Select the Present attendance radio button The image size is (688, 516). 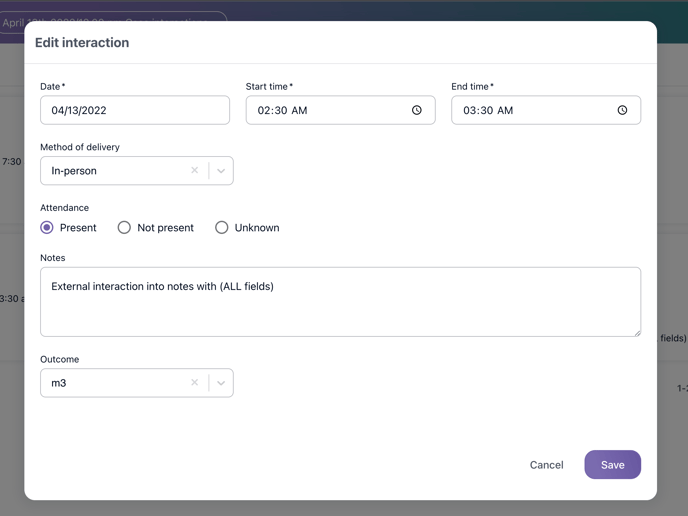tap(47, 228)
